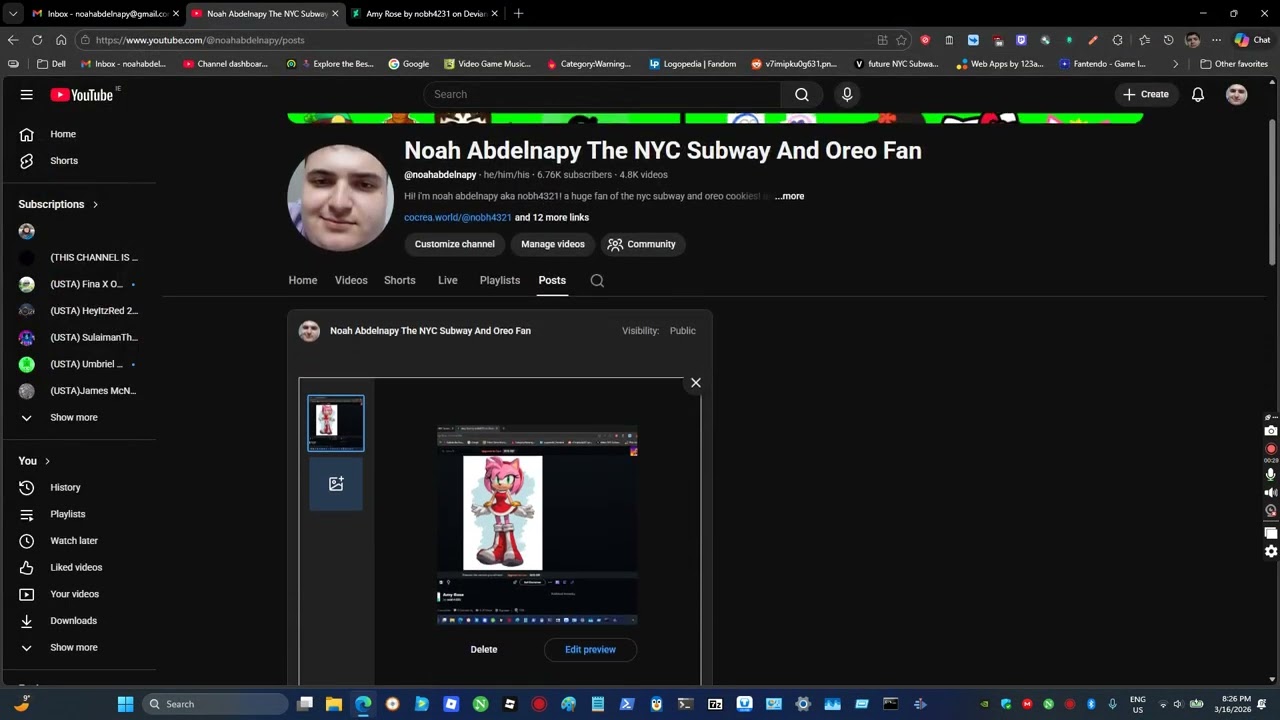The height and width of the screenshot is (720, 1280).
Task: Open the browser Extensions puzzle icon
Action: click(1117, 40)
